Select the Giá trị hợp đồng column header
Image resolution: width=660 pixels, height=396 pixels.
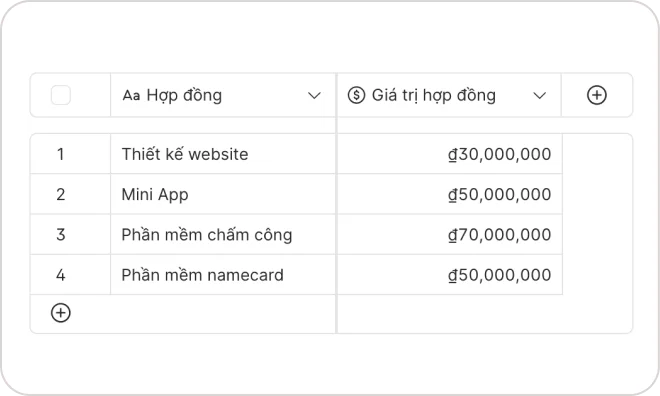pos(449,95)
